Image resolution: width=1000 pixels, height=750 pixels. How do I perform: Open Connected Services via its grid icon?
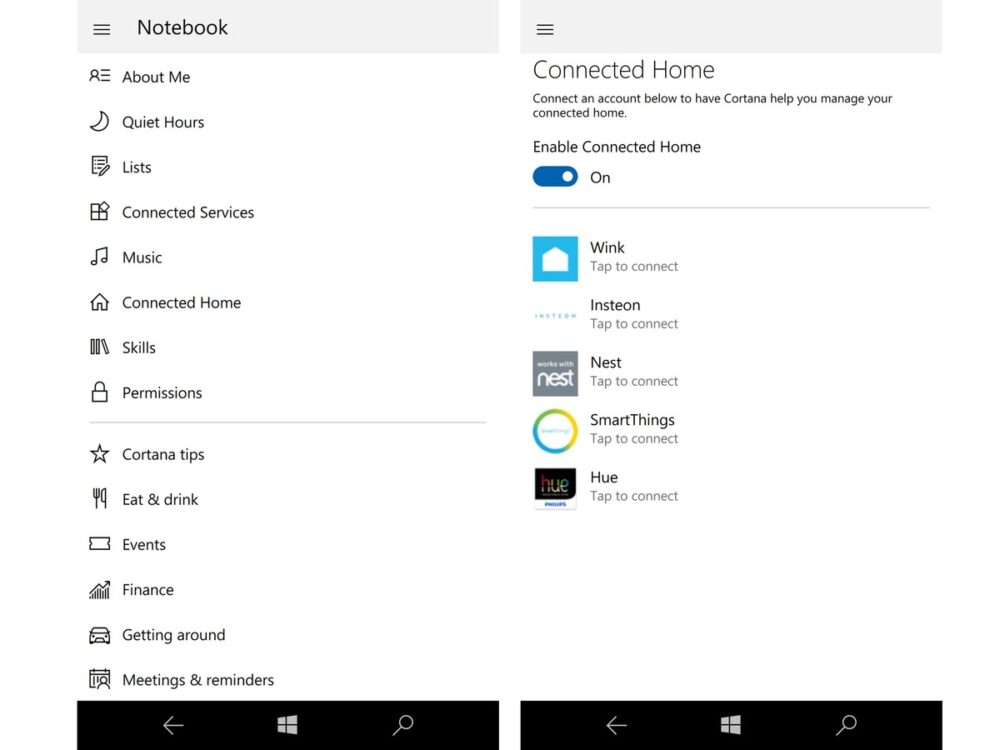[100, 212]
